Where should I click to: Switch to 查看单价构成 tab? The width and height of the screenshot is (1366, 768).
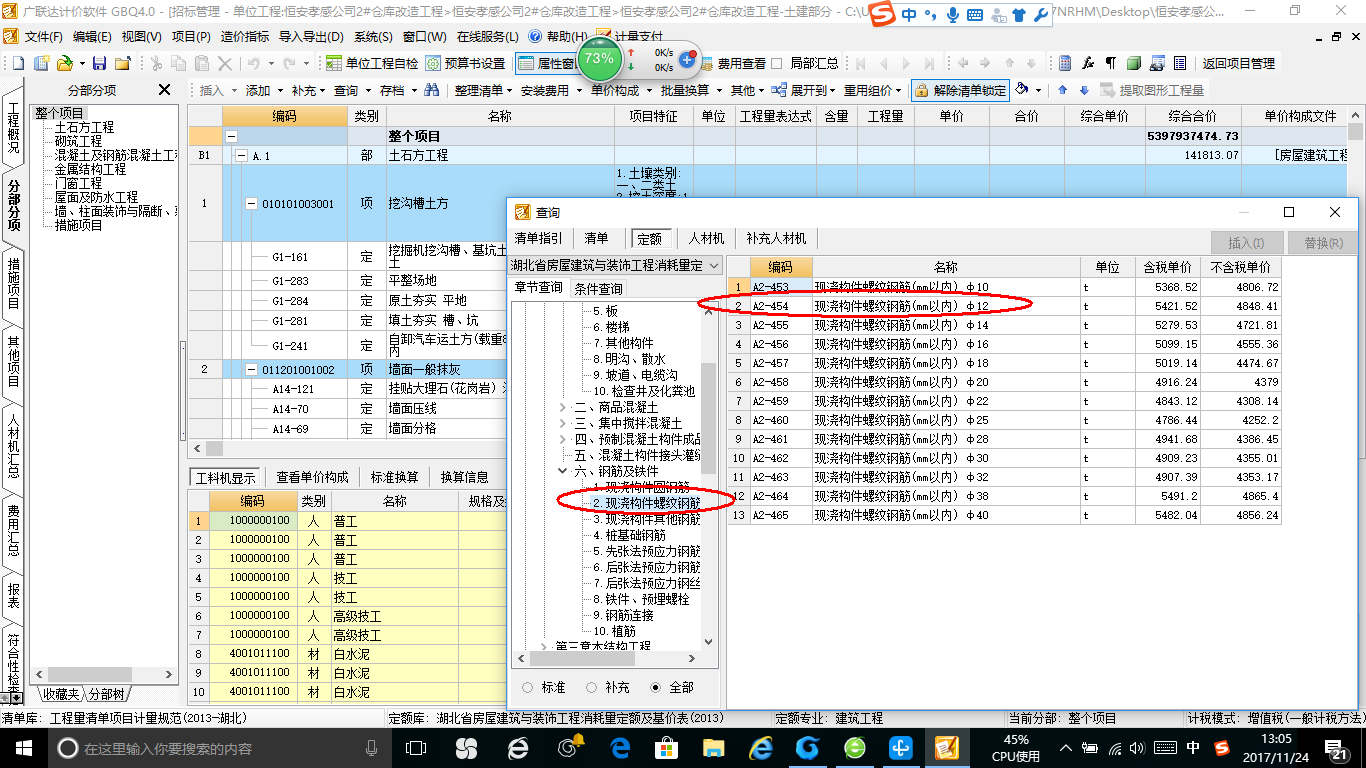[313, 477]
